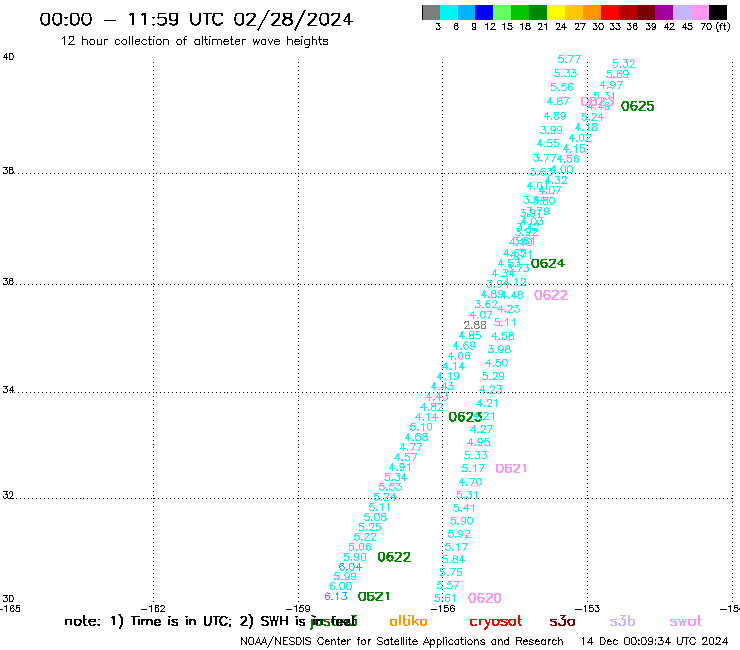Click the wave height value 5.25

370,527
